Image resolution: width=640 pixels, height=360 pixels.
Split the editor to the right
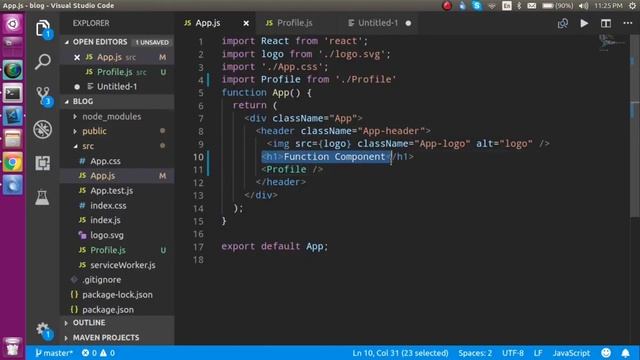coord(606,23)
